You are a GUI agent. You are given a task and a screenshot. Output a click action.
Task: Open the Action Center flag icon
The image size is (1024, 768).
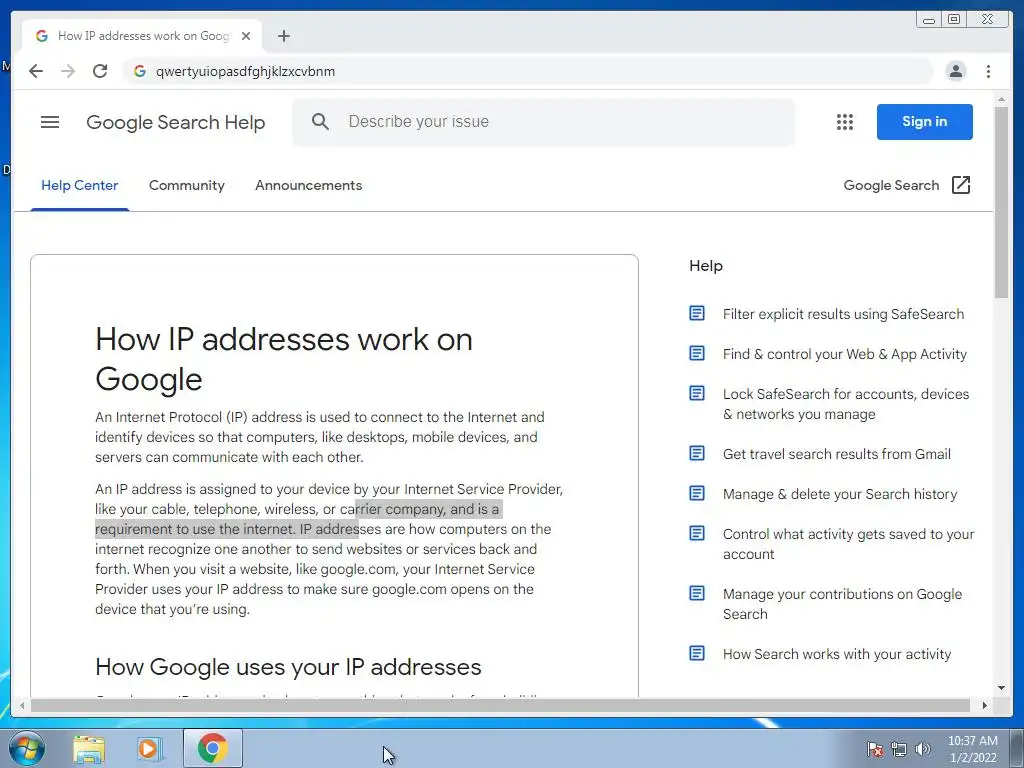coord(875,749)
